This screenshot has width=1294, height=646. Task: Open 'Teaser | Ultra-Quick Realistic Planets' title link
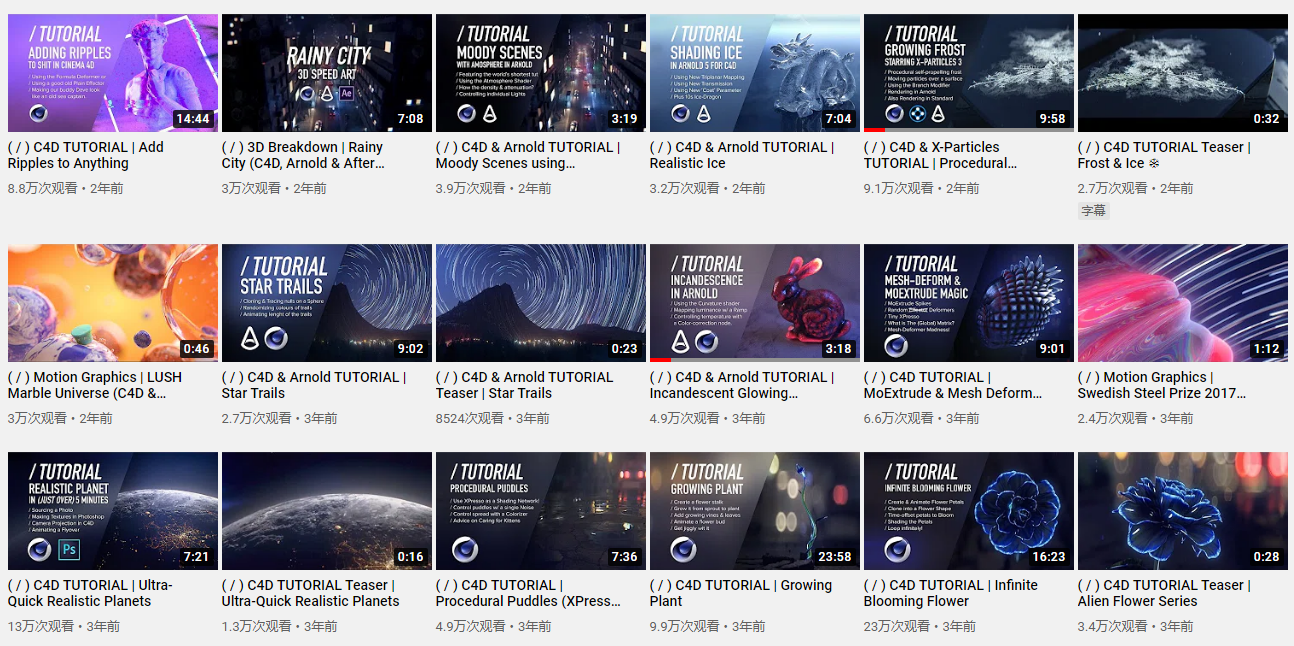point(310,593)
